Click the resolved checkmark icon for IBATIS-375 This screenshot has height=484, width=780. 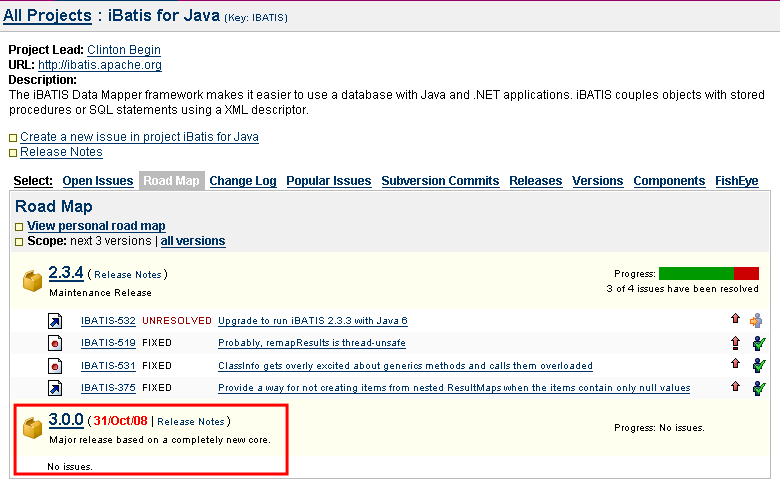(759, 388)
